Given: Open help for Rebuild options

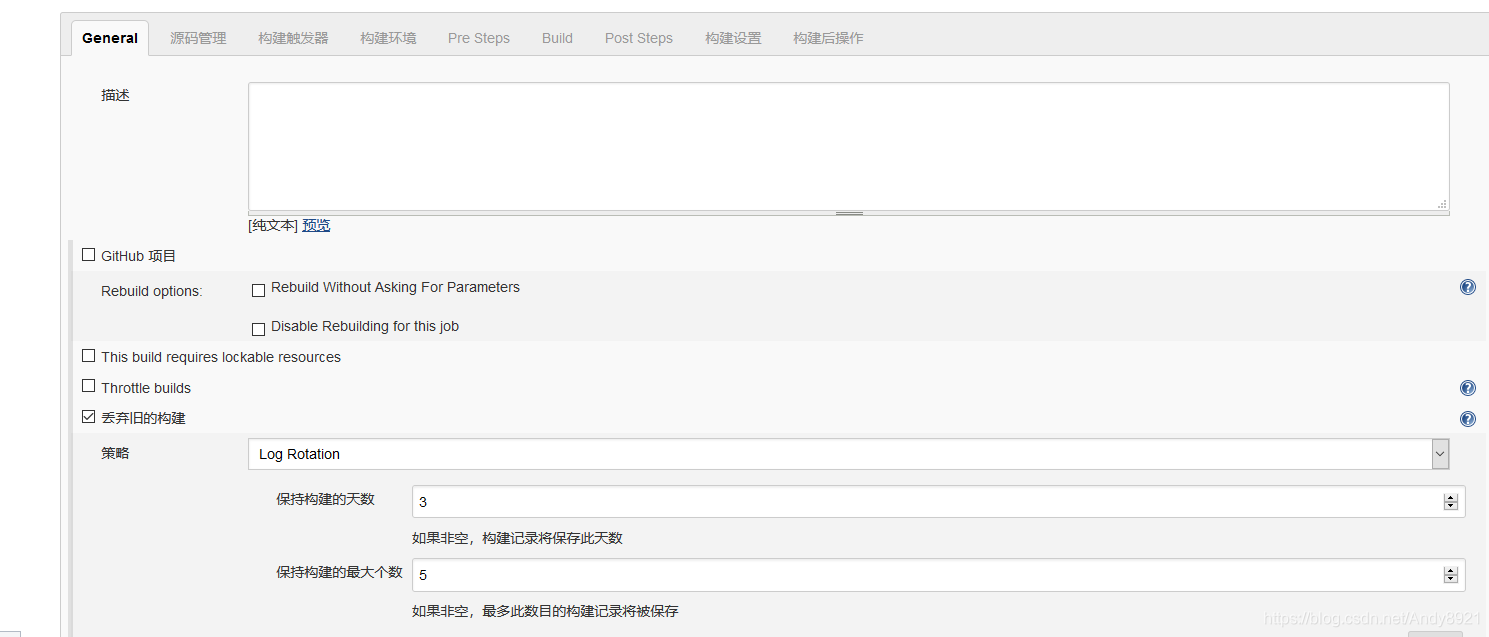Looking at the screenshot, I should click(x=1467, y=287).
